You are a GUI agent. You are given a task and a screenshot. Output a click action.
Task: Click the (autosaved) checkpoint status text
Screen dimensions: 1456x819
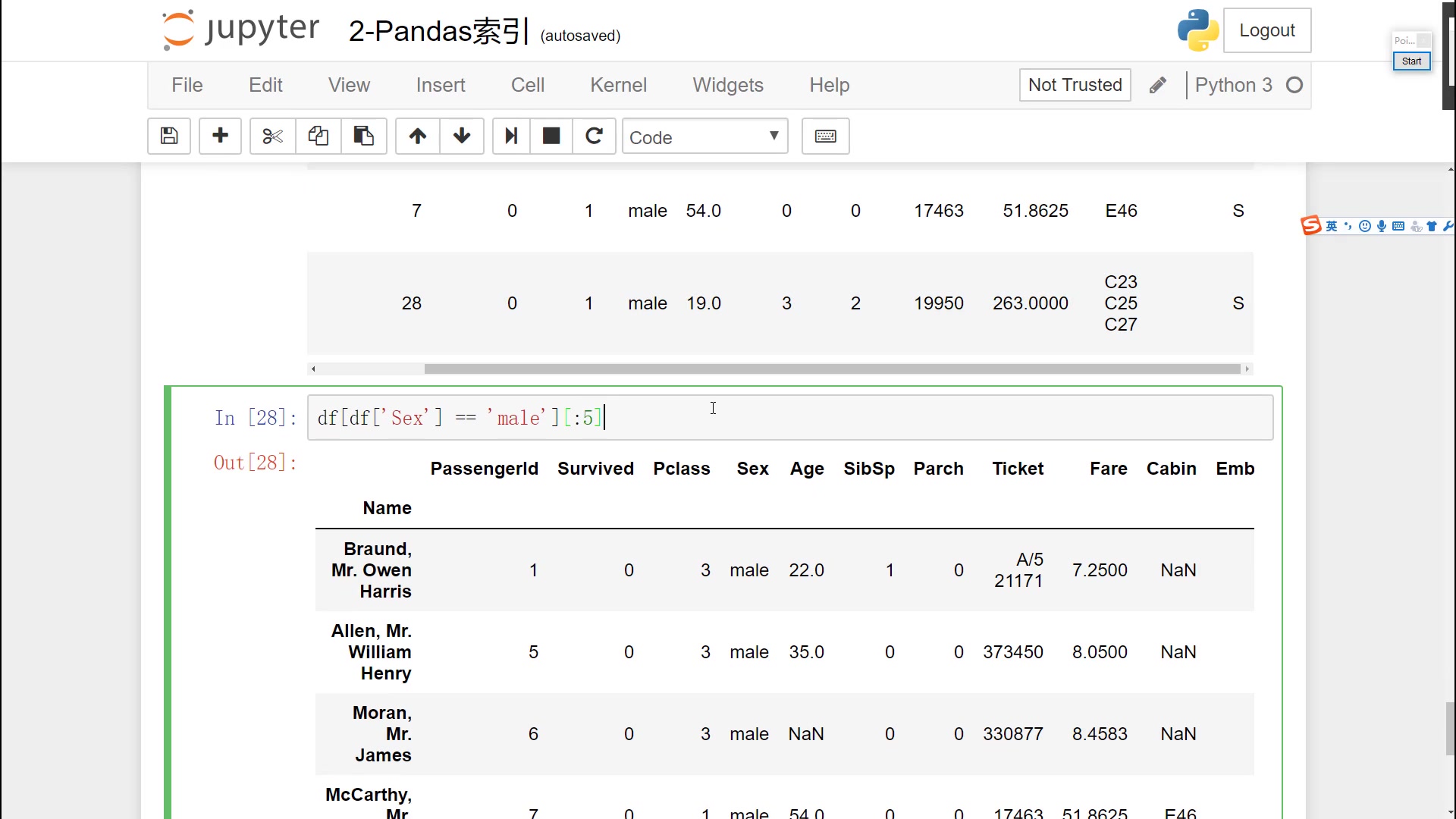[x=580, y=36]
